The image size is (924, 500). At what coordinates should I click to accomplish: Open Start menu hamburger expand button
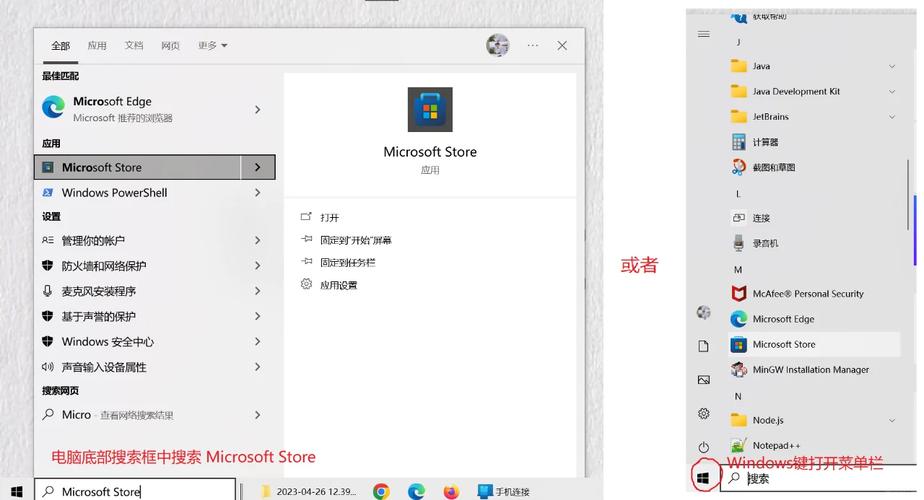(704, 34)
